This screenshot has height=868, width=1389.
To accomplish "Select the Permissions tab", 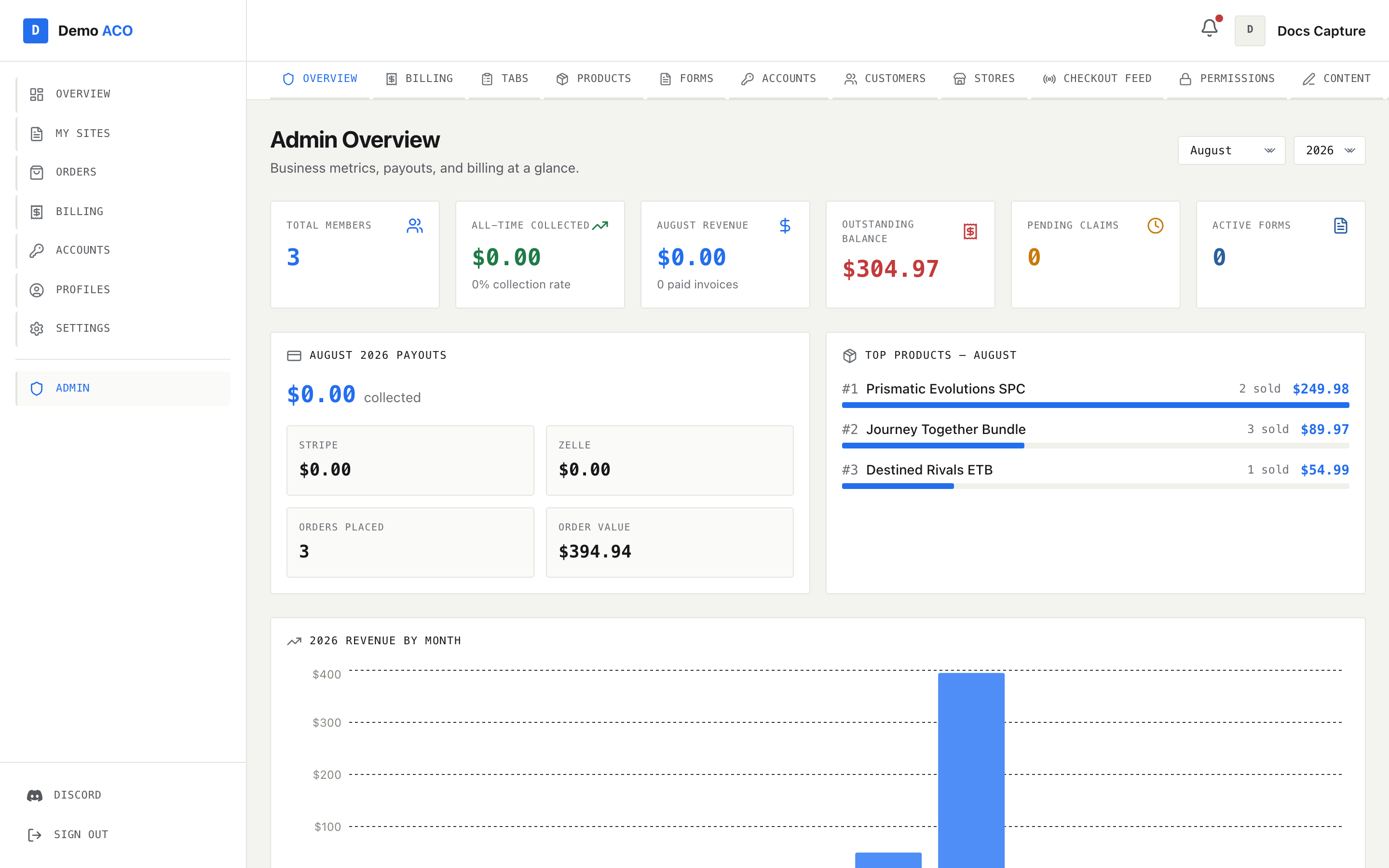I will pos(1226,79).
